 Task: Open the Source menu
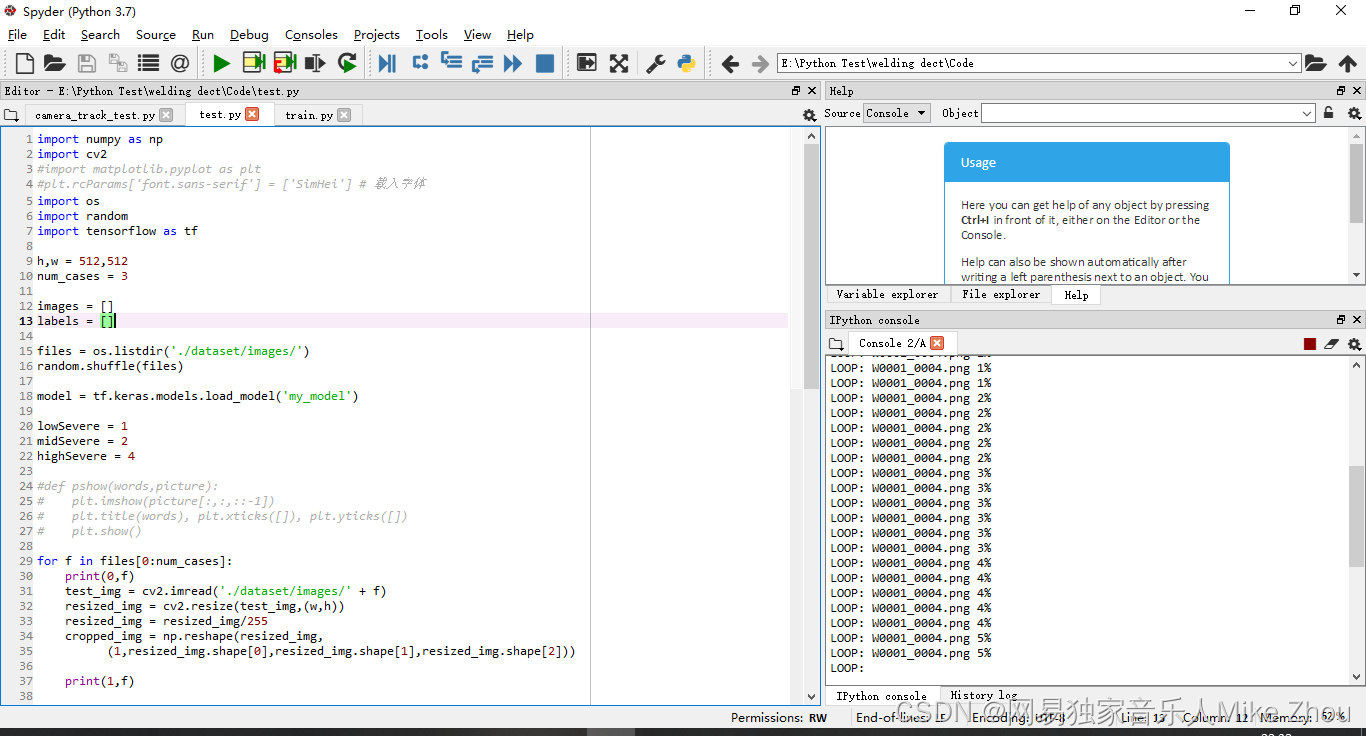(155, 34)
